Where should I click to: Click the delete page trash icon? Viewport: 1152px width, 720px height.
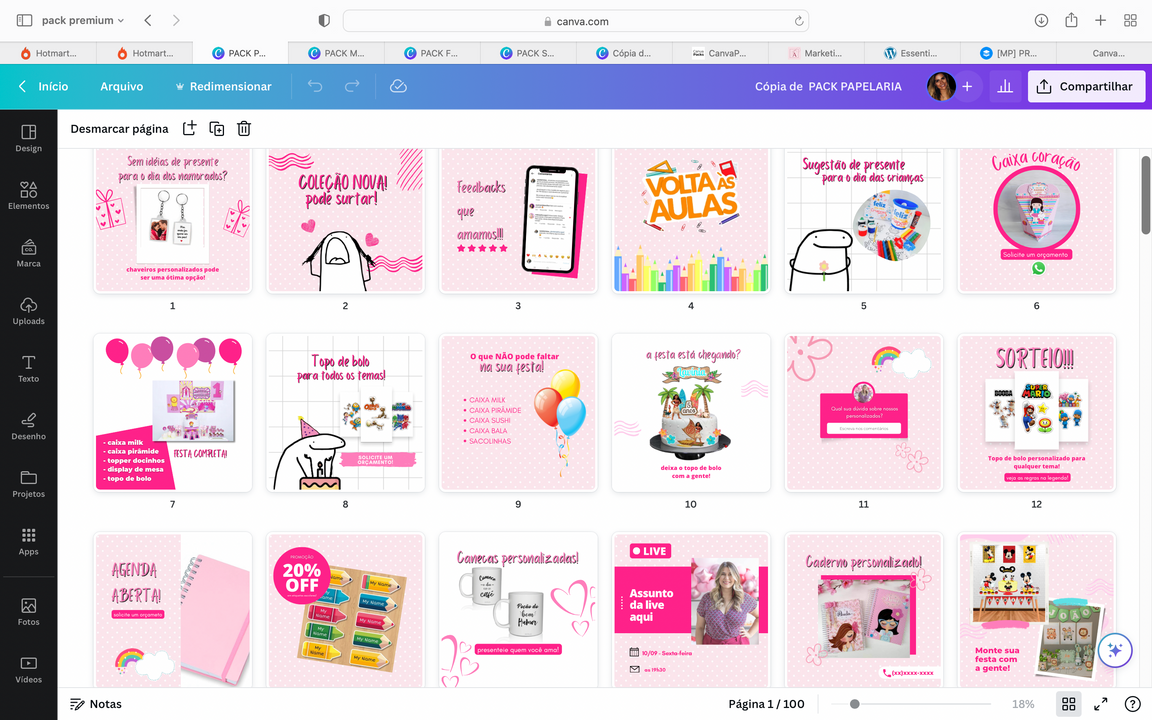(244, 128)
